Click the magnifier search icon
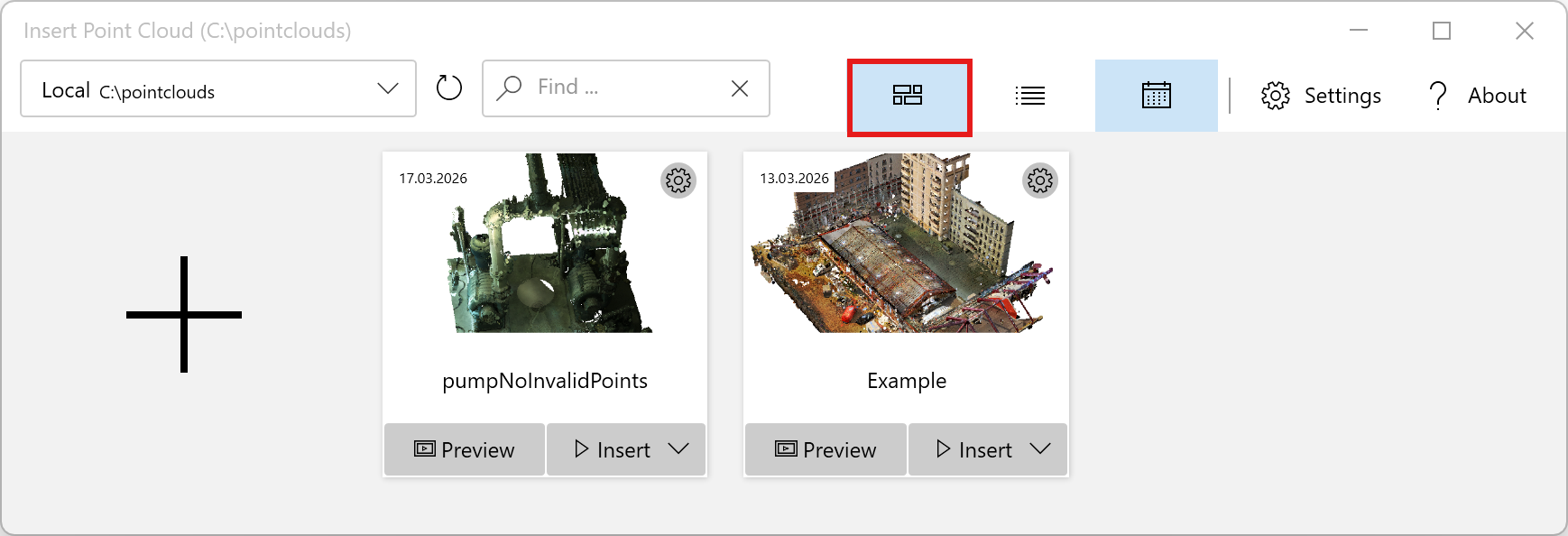Screen dimensions: 1568x536 pos(510,88)
